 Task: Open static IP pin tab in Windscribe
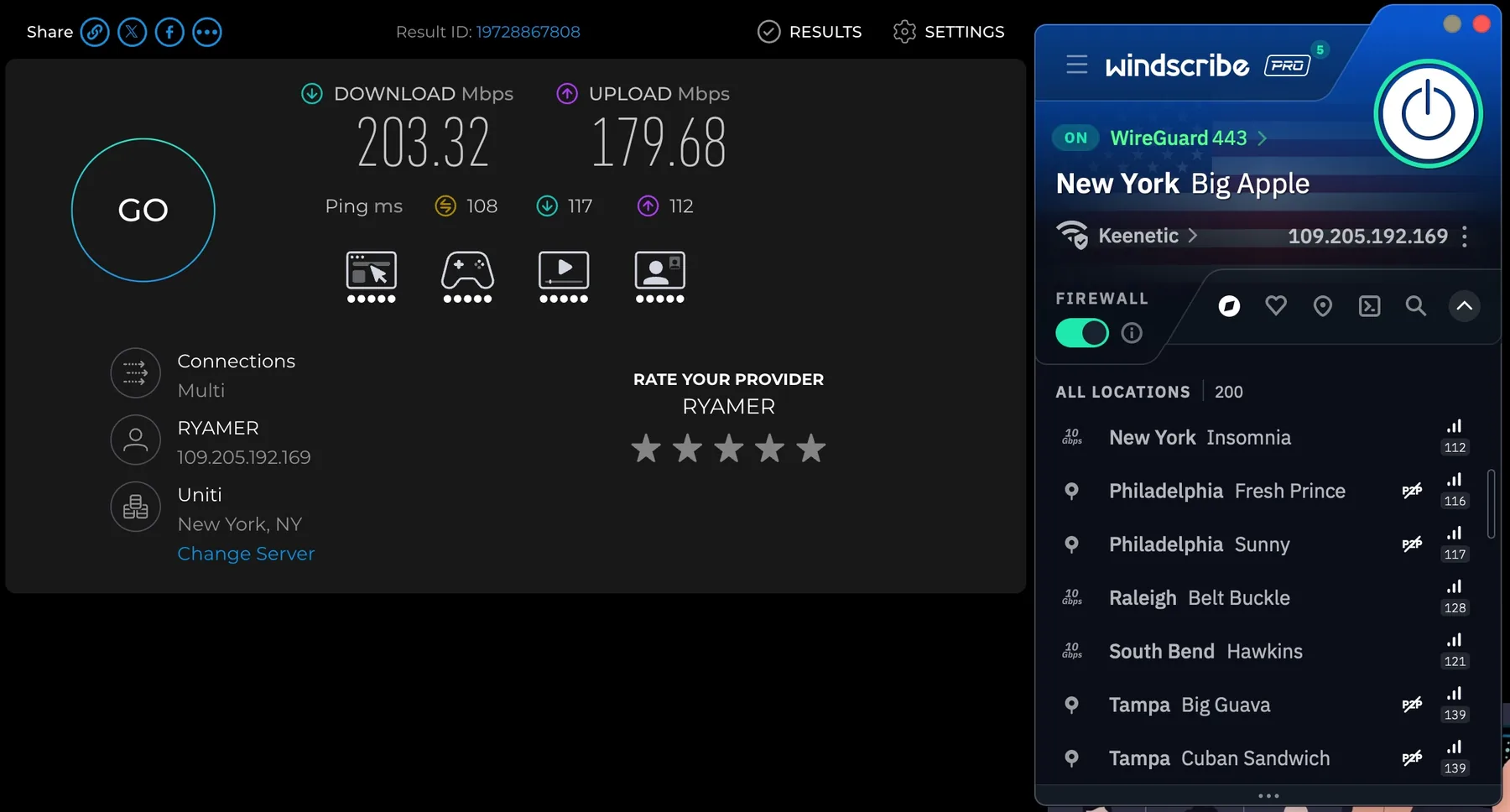[x=1323, y=306]
